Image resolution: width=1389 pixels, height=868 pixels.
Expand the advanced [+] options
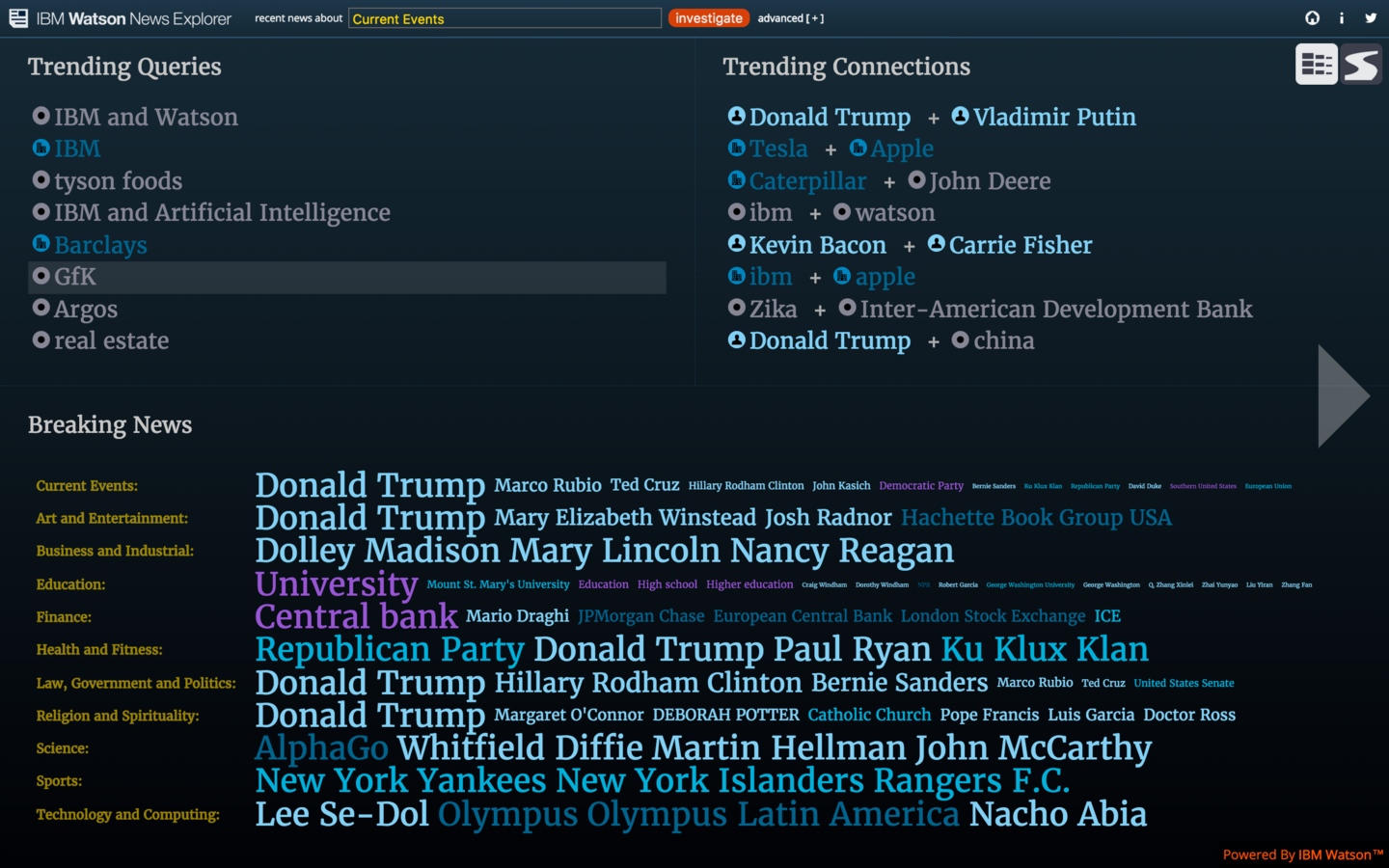click(x=791, y=18)
